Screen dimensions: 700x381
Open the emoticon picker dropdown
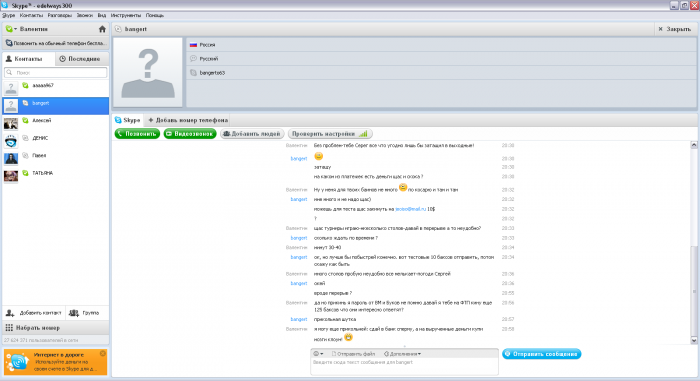[318, 354]
